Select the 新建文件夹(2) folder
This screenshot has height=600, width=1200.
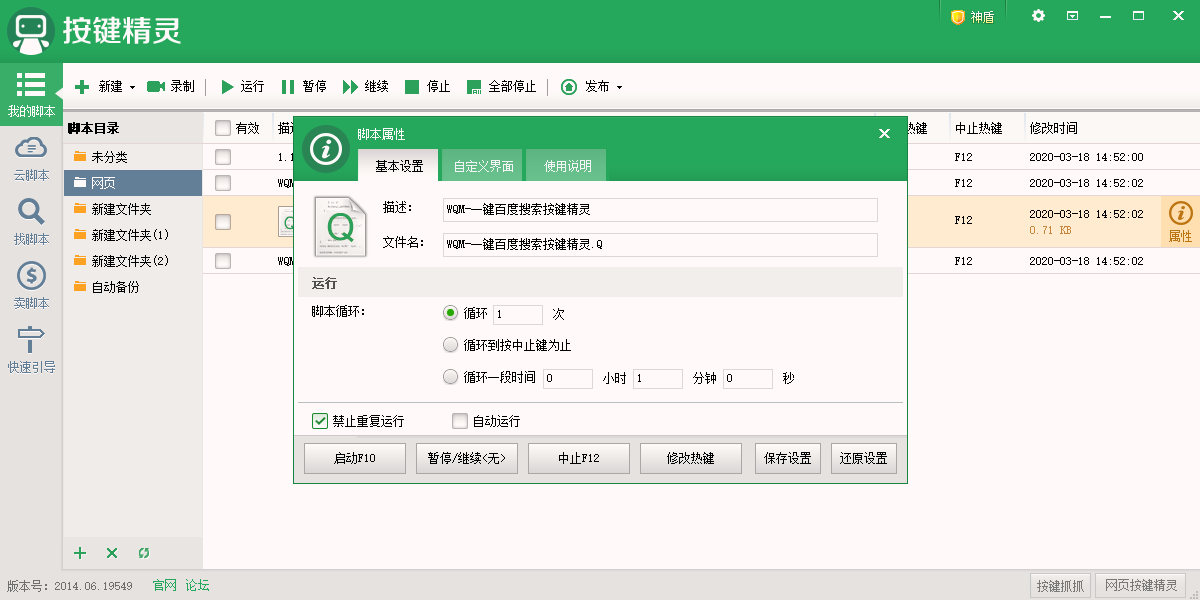(x=132, y=261)
